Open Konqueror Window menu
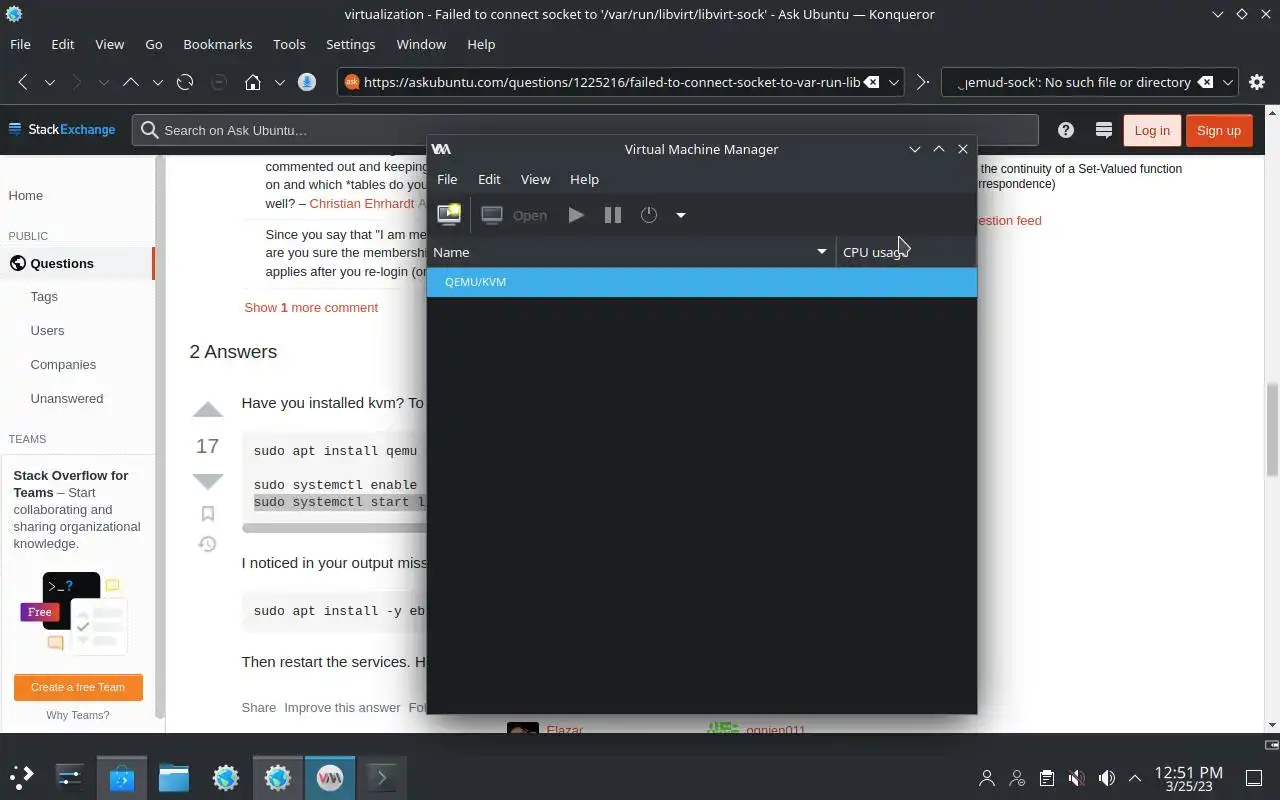Screen dimensions: 1280x800 pos(421,44)
